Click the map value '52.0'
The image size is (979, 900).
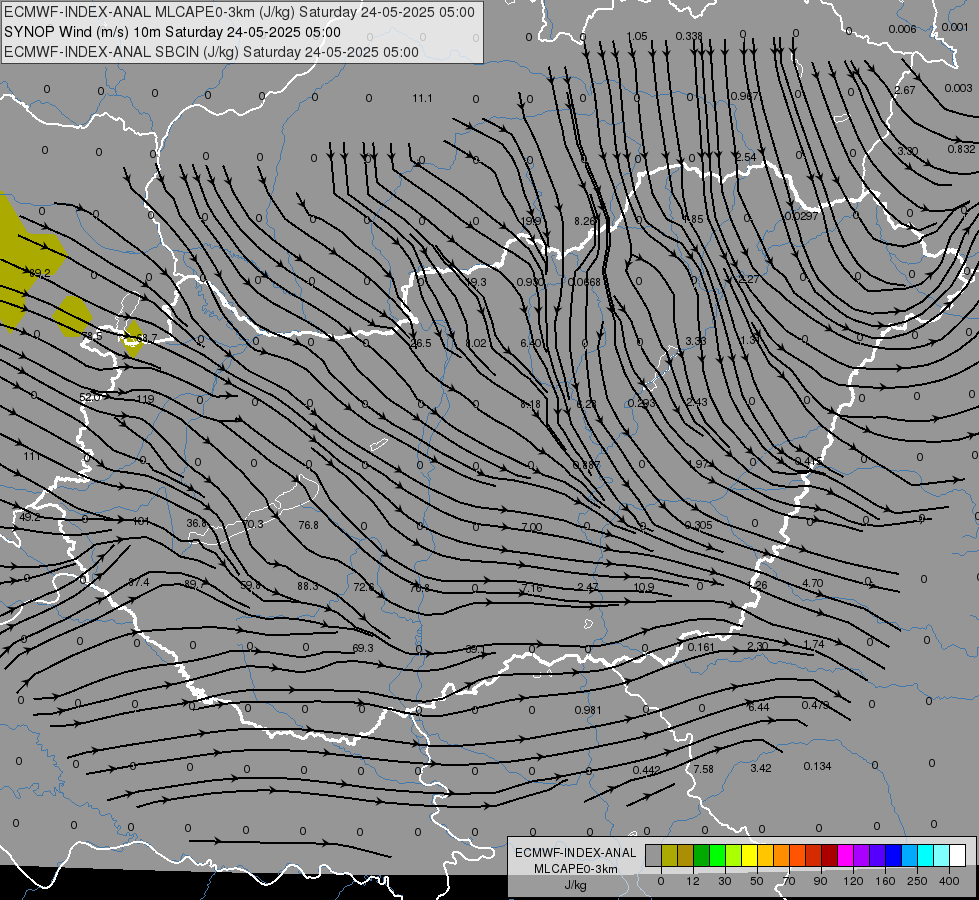[x=90, y=397]
